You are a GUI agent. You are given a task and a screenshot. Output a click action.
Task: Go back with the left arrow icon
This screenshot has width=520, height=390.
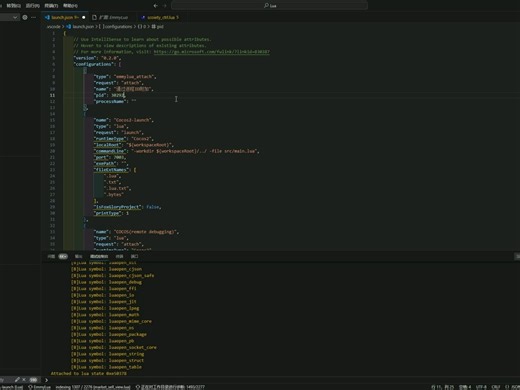click(x=156, y=6)
